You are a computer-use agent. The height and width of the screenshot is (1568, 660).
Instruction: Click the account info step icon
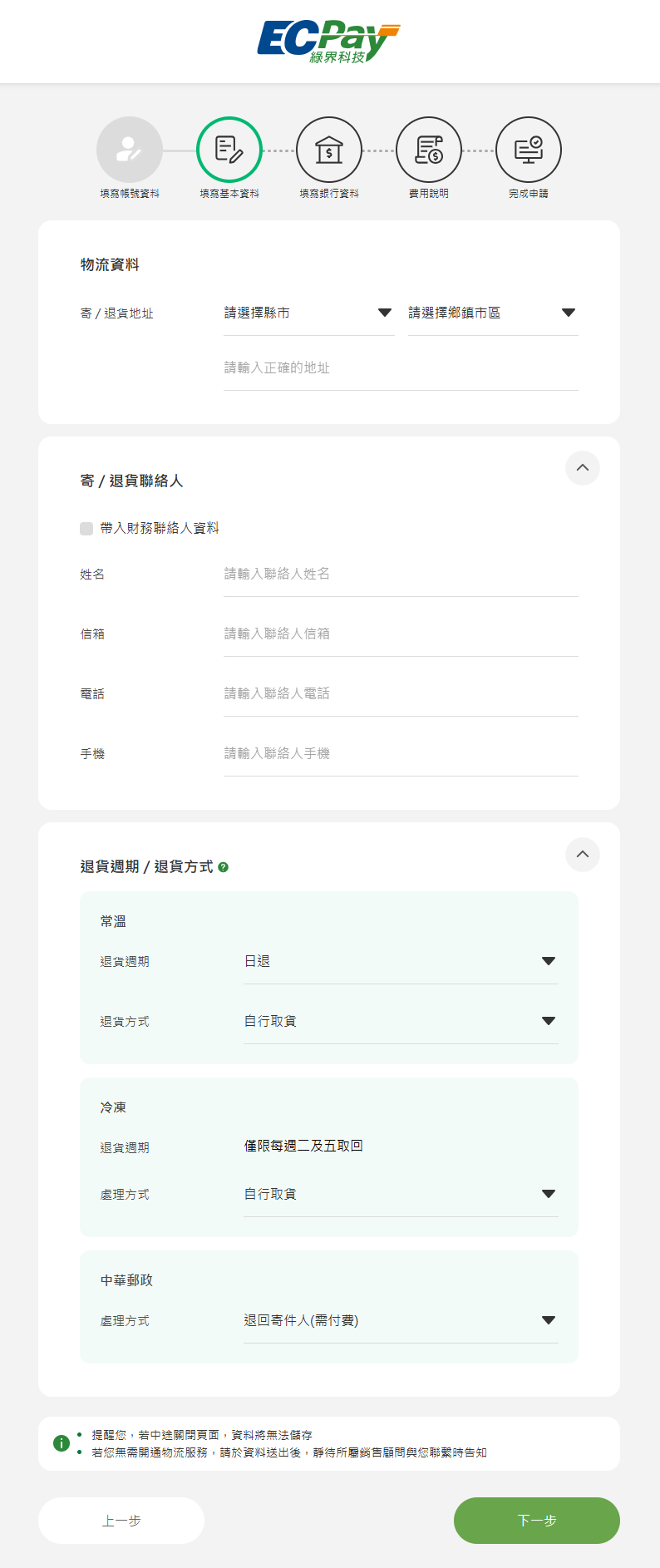[130, 150]
